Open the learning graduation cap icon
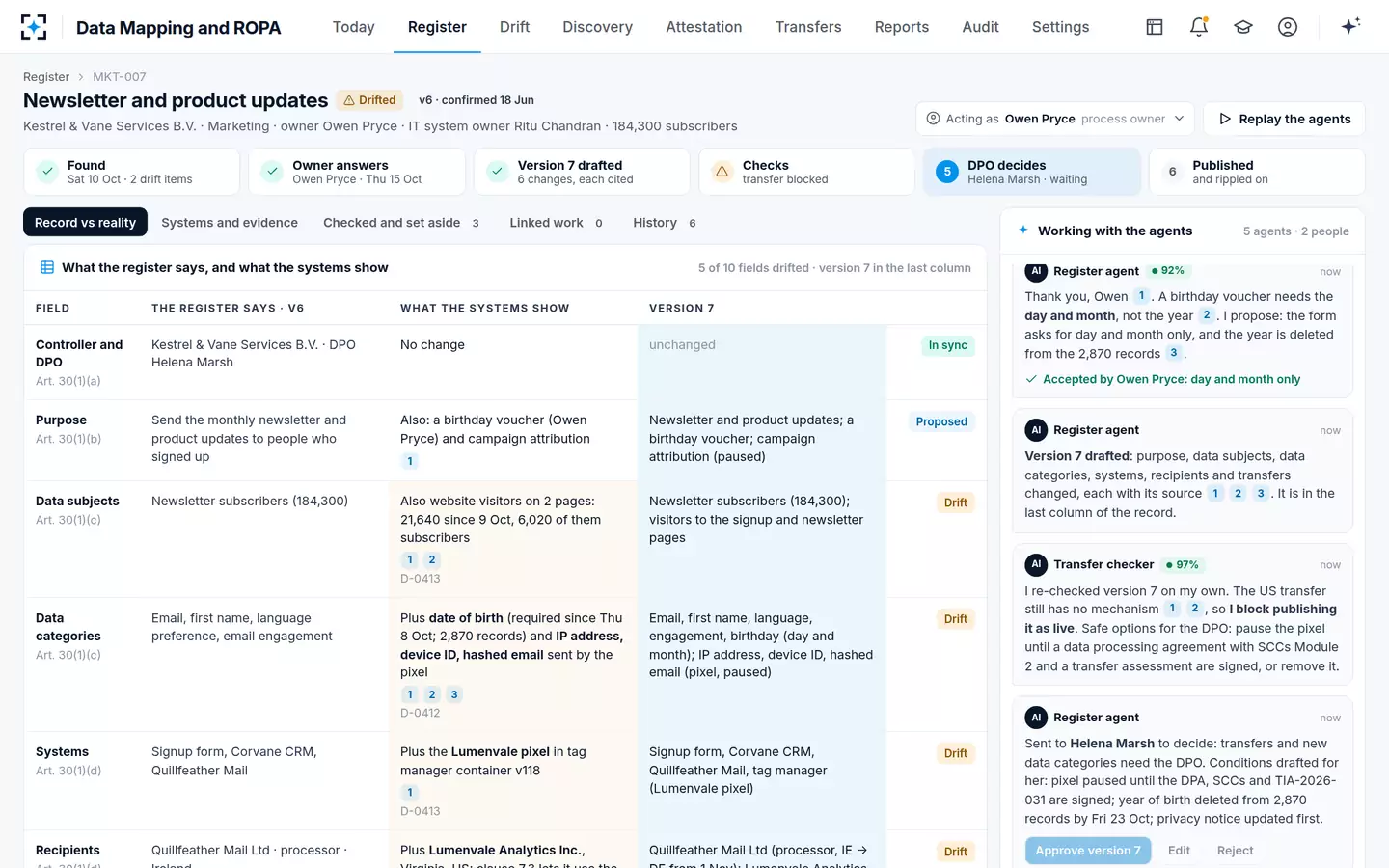Viewport: 1389px width, 868px height. coord(1243,27)
